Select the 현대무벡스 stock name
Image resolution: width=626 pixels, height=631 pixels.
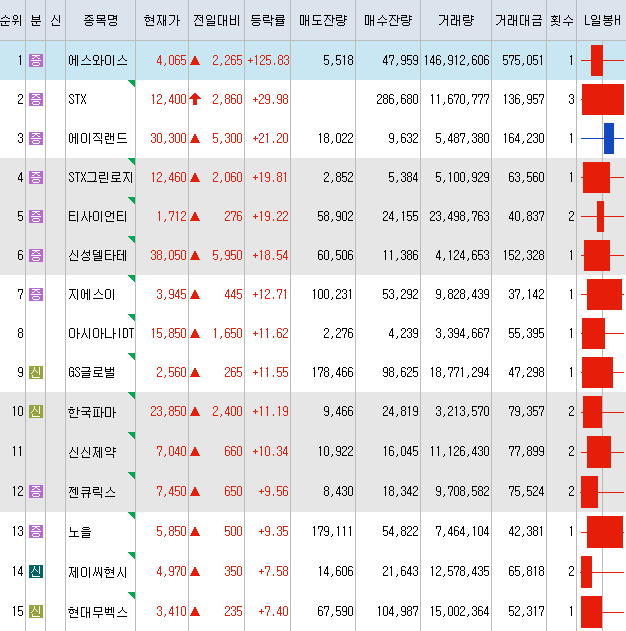coord(98,612)
